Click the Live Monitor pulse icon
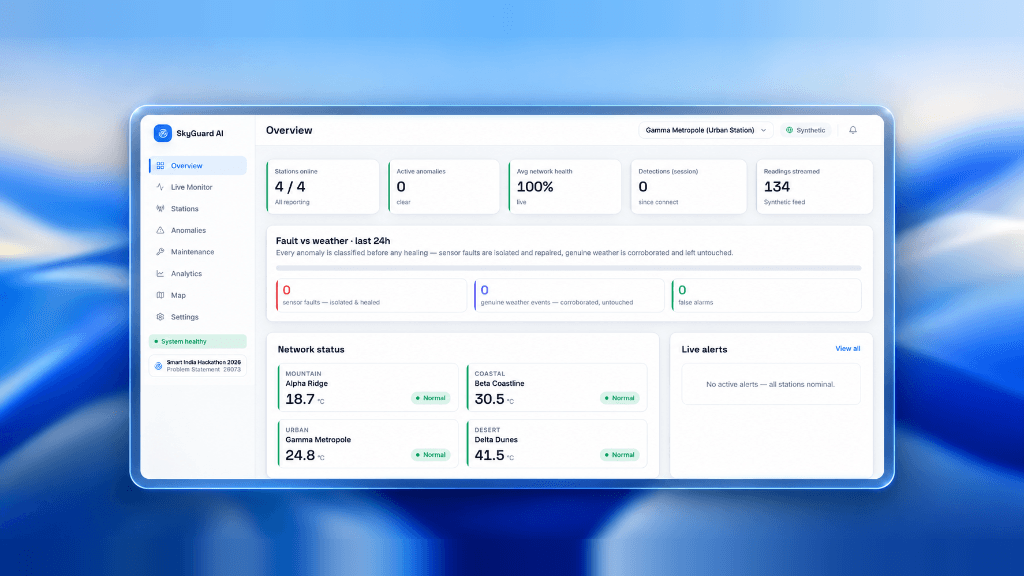The height and width of the screenshot is (576, 1024). point(160,187)
